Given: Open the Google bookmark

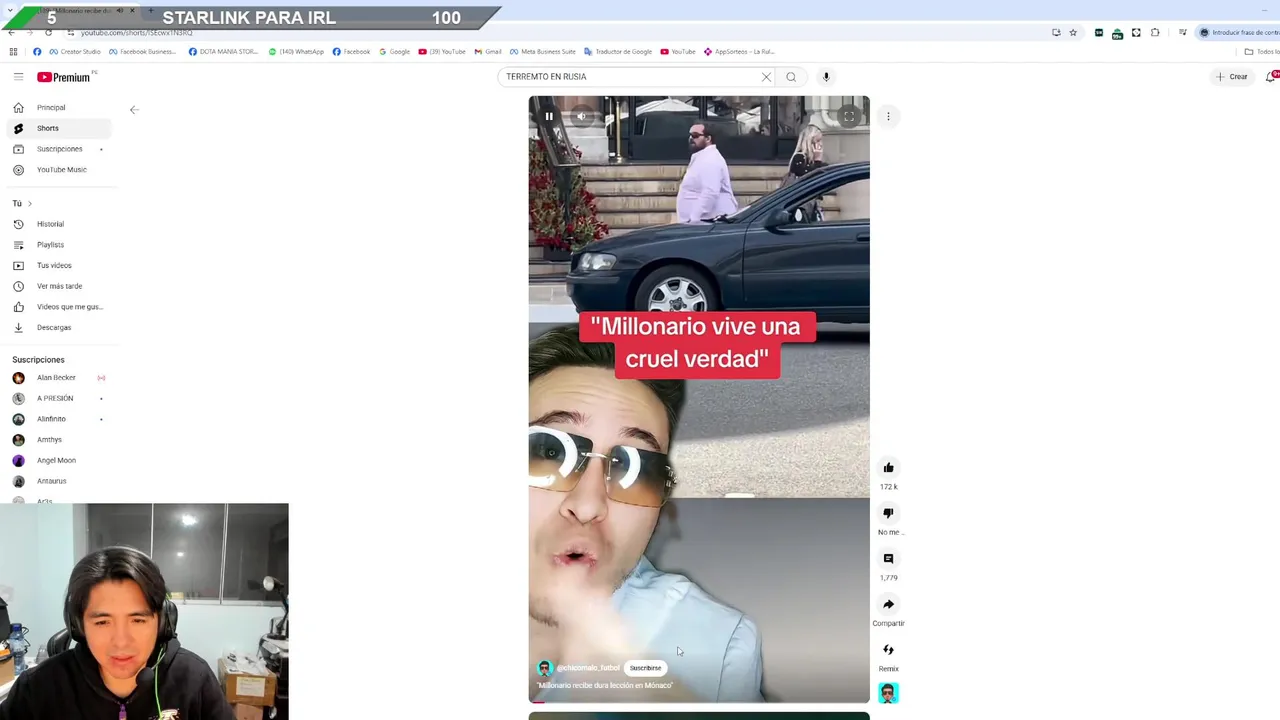Looking at the screenshot, I should (x=395, y=52).
